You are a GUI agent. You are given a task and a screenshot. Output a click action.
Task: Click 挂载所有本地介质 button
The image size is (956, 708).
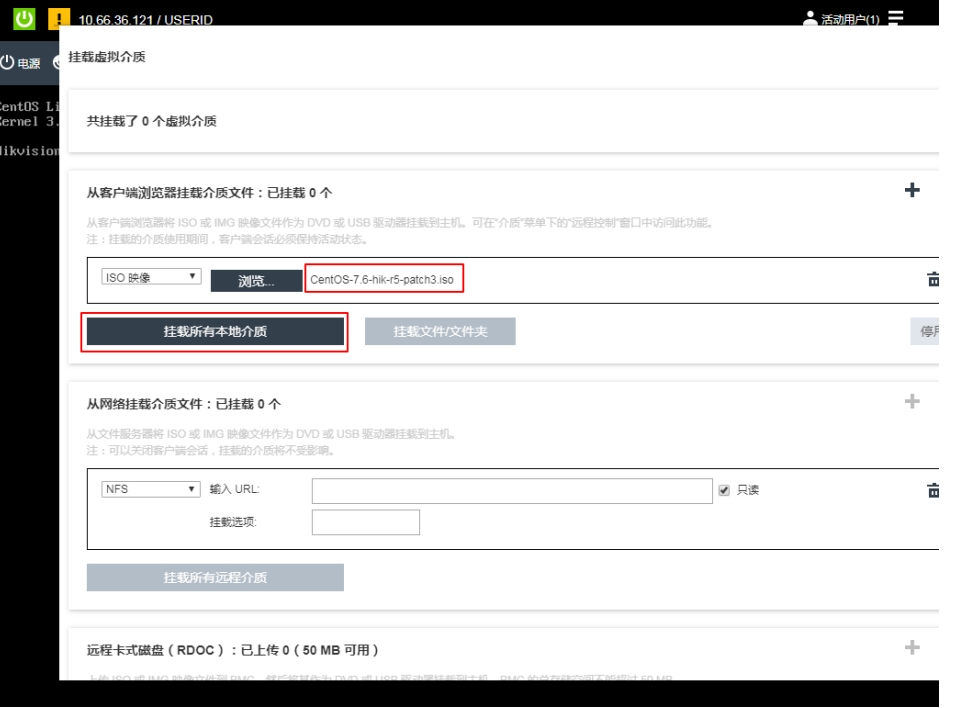click(215, 332)
